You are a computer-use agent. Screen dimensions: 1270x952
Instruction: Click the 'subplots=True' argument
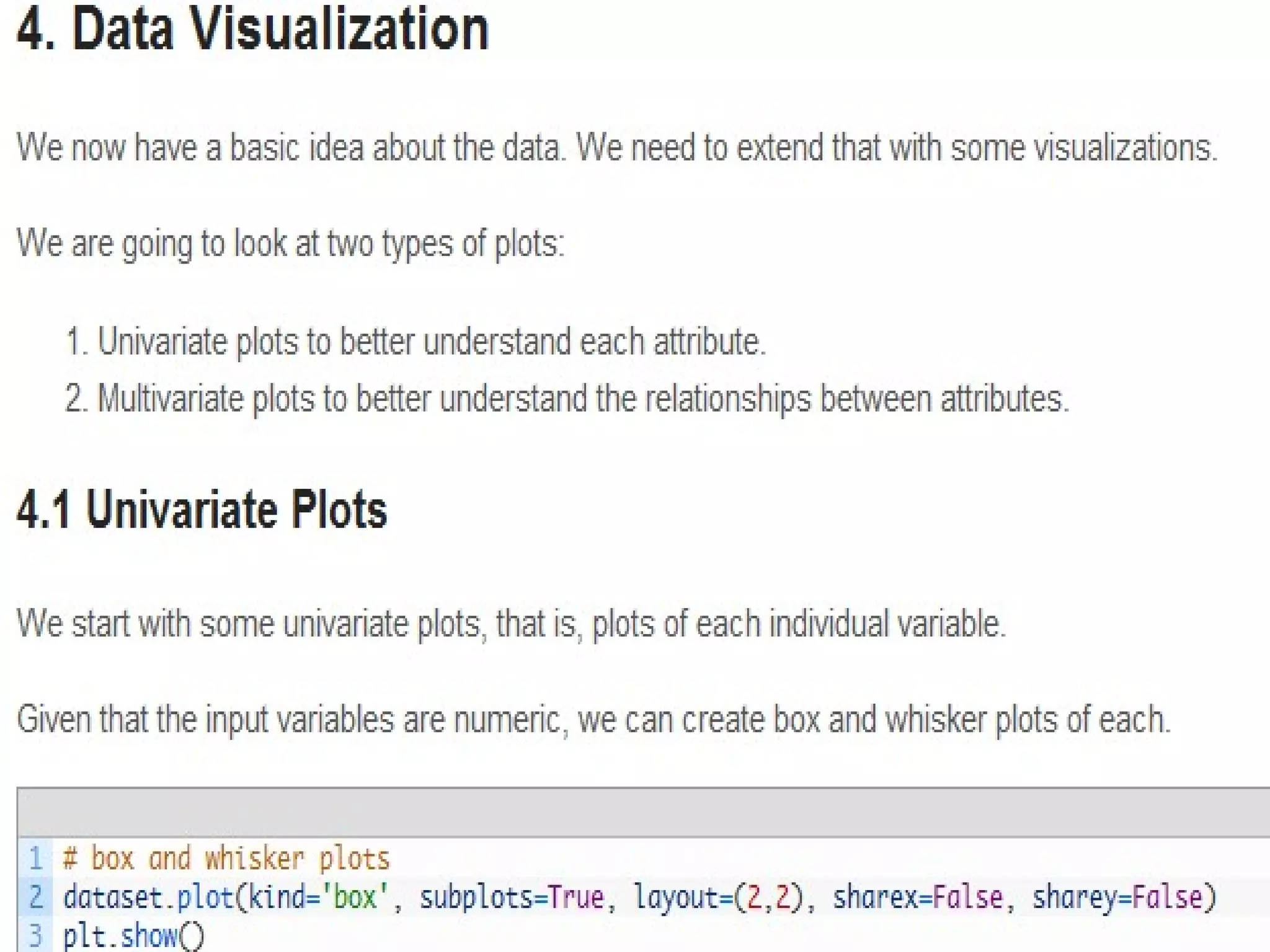(512, 897)
